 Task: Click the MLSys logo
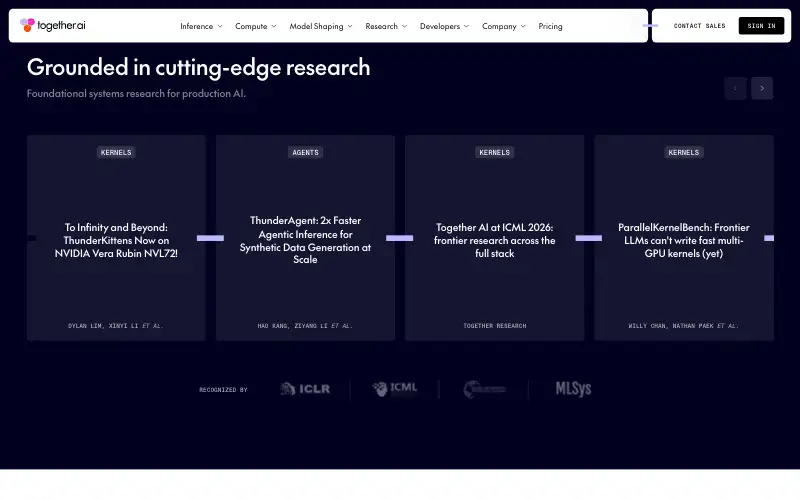point(573,389)
